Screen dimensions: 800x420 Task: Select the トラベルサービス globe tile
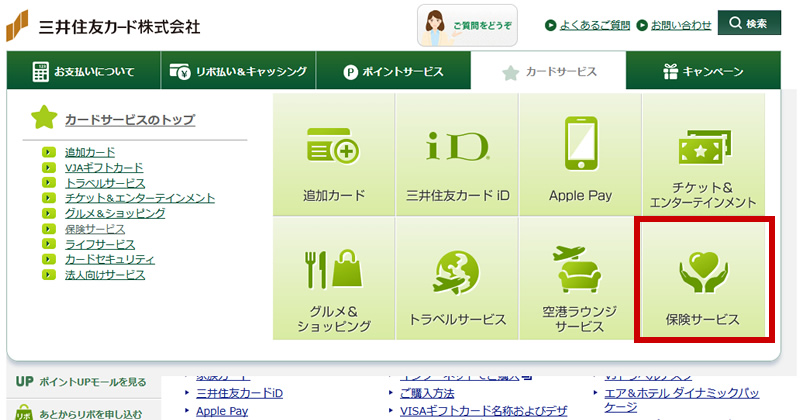pos(457,278)
